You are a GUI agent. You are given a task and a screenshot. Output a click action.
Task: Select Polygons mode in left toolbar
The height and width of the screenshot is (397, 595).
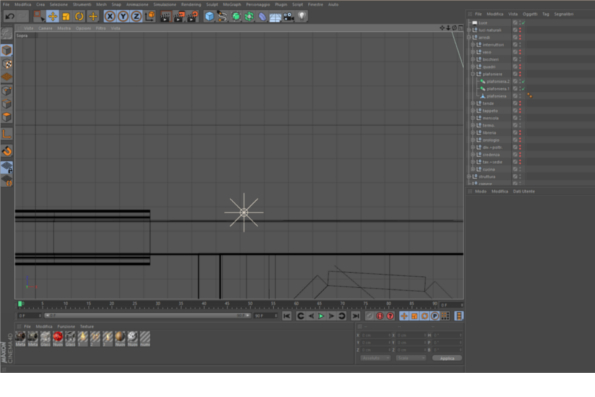[6, 117]
